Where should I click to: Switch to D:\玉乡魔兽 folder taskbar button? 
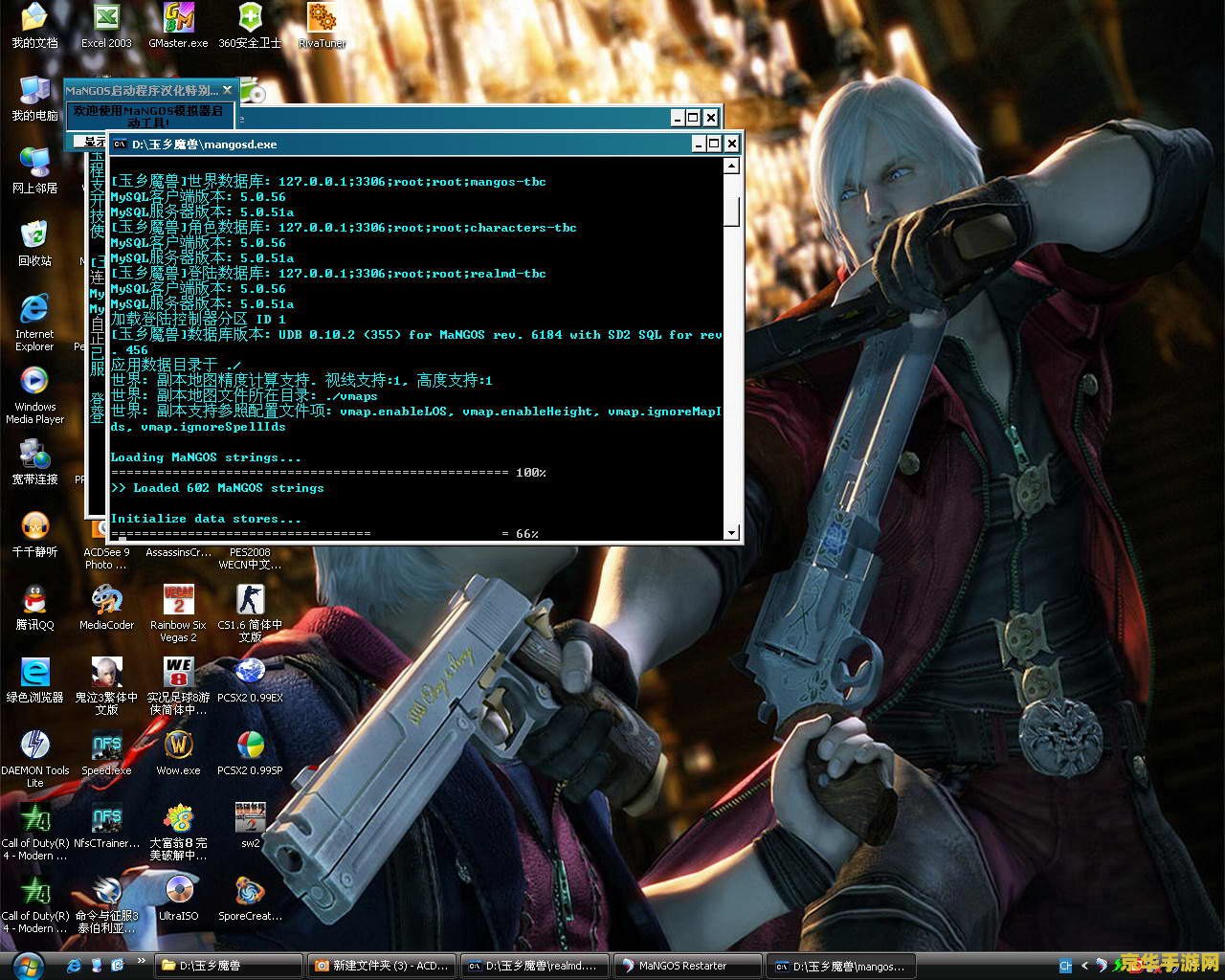228,966
